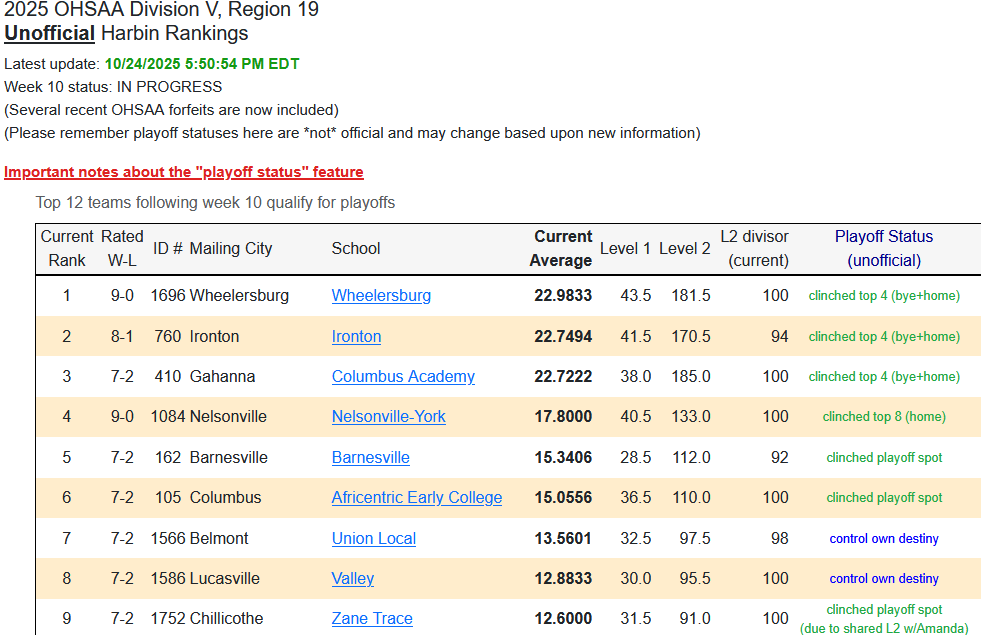Open the Zane Trace school link
Image resolution: width=981 pixels, height=635 pixels.
pos(372,618)
